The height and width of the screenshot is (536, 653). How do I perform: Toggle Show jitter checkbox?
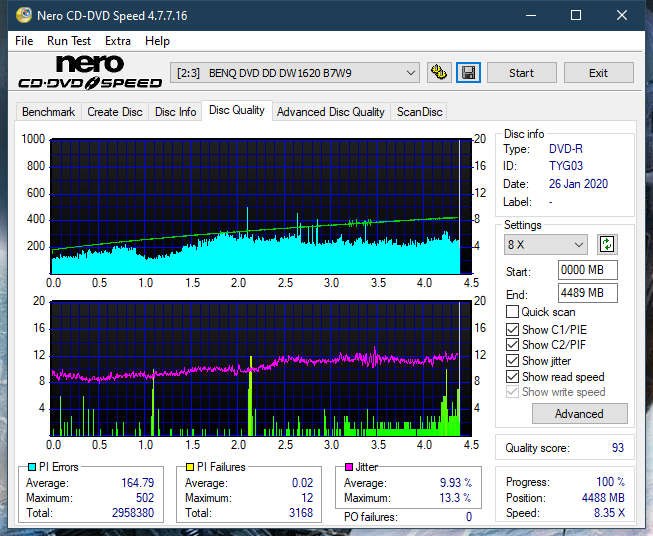(512, 361)
